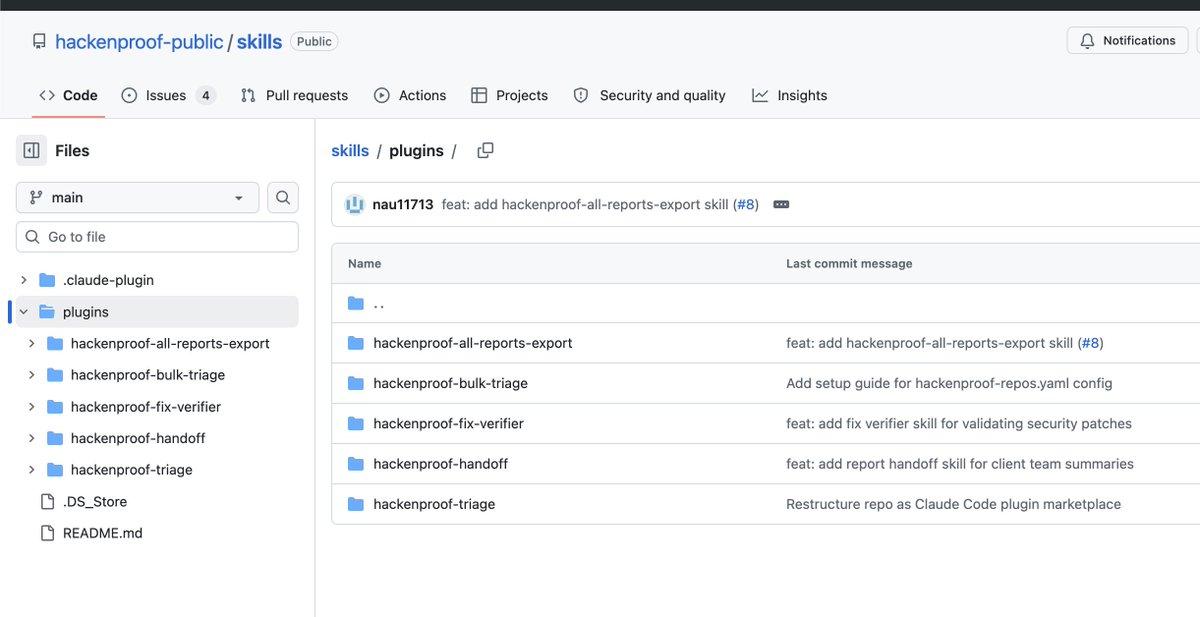Expand hackenproof-all-reports-export tree chevron
Image resolution: width=1200 pixels, height=617 pixels.
point(32,343)
